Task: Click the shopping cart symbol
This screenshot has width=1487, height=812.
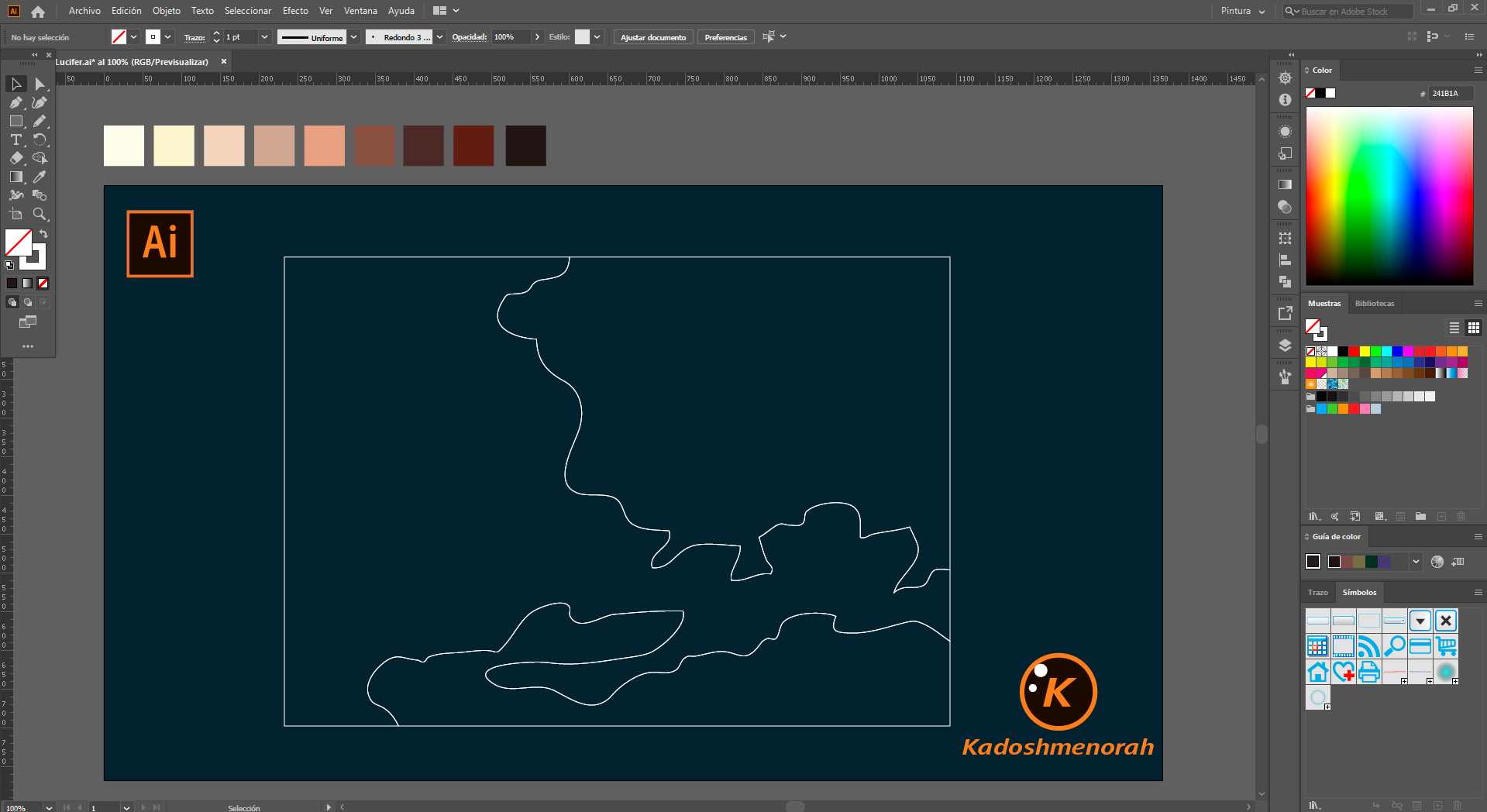Action: pyautogui.click(x=1446, y=646)
